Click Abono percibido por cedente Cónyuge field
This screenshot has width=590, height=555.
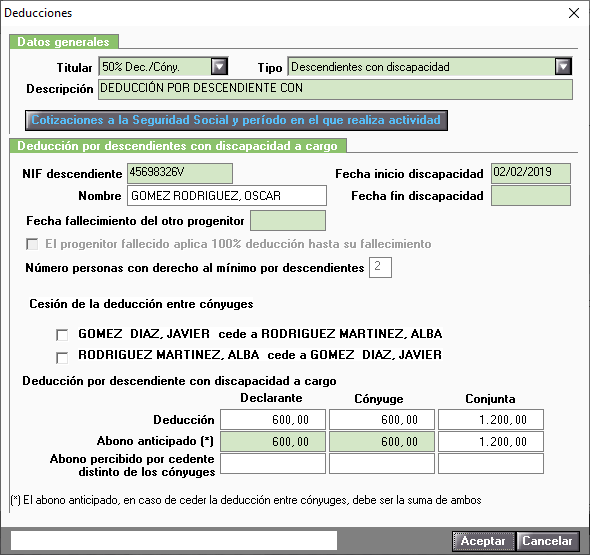pos(382,463)
